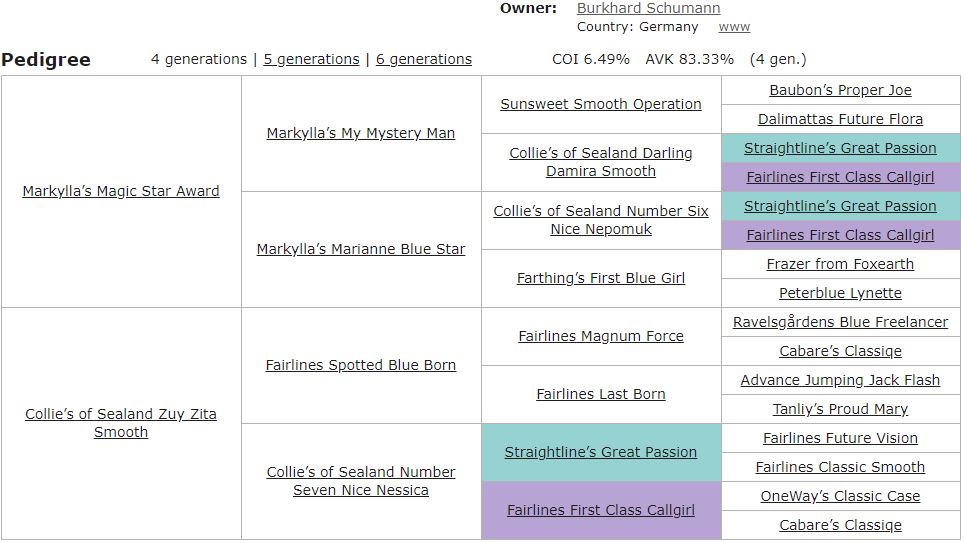View Markylla's My Mystery Man pedigree
The width and height of the screenshot is (964, 543).
point(361,133)
